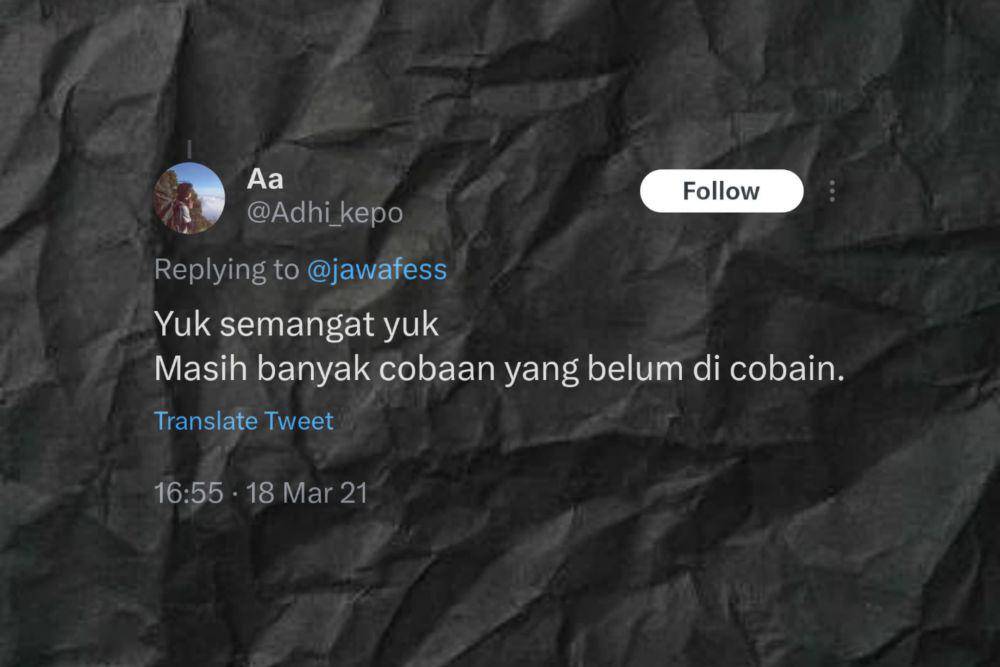Select the line 'Yuk semangat yuk'
The image size is (1000, 667).
pos(297,325)
